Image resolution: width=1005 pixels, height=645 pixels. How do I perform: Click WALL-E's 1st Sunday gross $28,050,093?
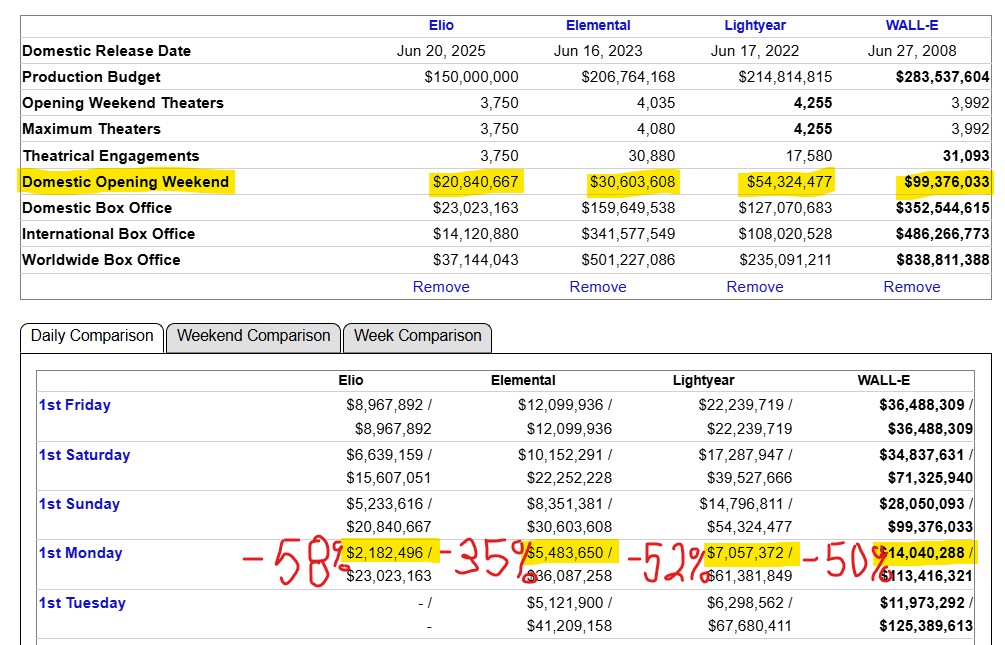(922, 504)
